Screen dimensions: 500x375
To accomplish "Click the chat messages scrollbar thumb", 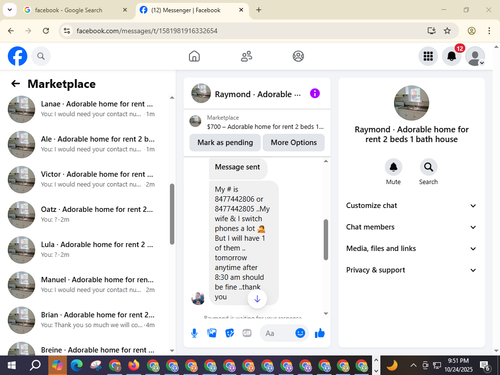I will [x=326, y=239].
